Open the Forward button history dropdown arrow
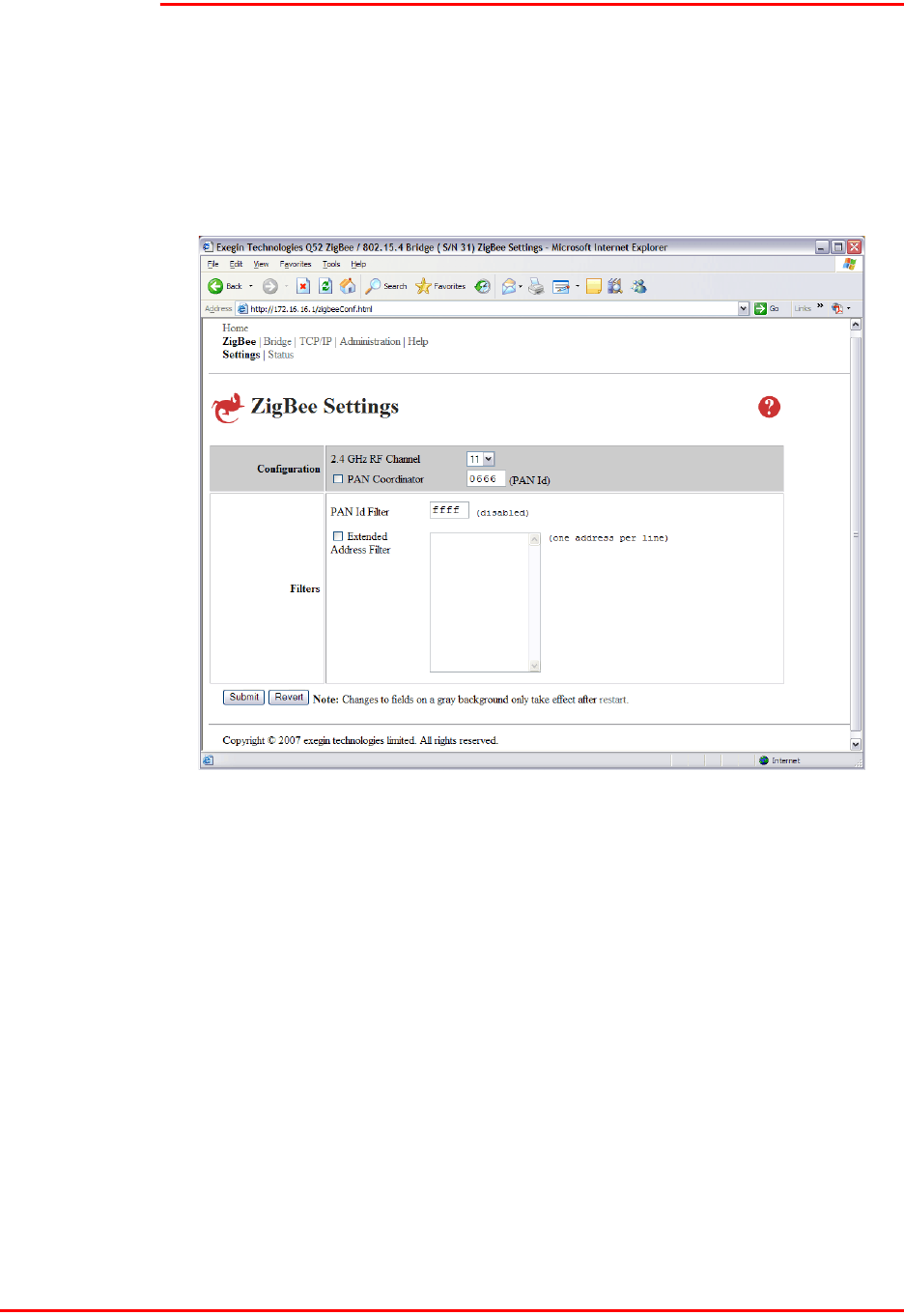904x1316 pixels. [287, 286]
